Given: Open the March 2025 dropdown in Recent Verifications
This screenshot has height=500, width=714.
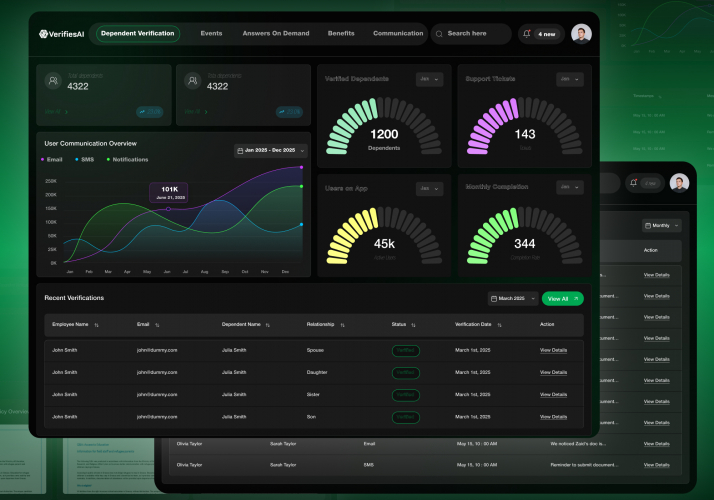Looking at the screenshot, I should [x=513, y=299].
